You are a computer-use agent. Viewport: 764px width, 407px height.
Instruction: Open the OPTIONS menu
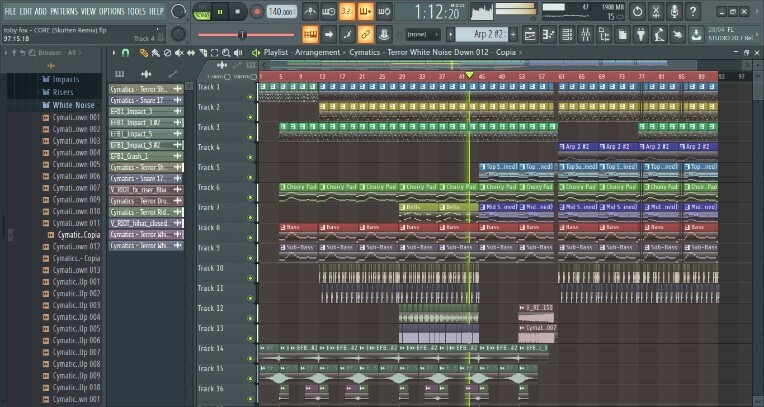click(112, 11)
